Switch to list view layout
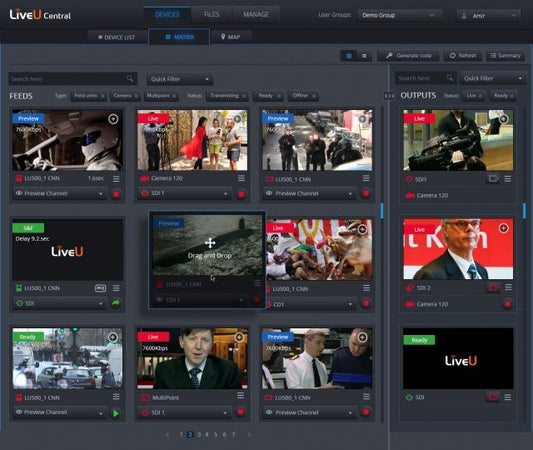 pos(364,56)
